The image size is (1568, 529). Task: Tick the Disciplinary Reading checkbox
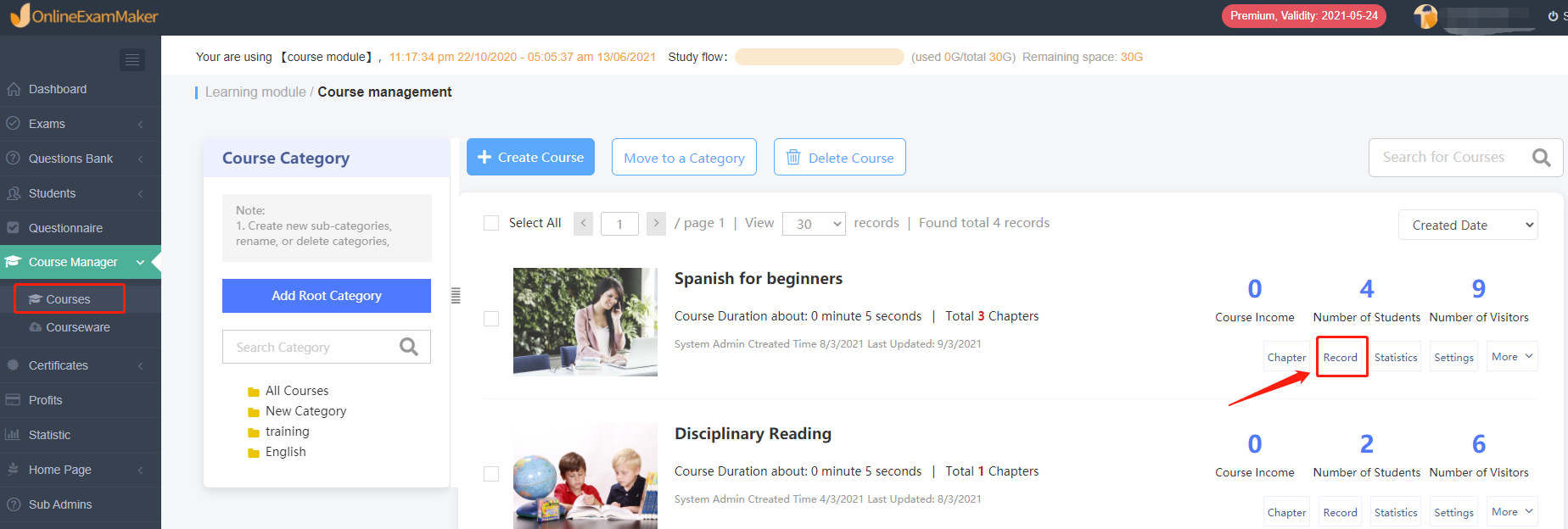pyautogui.click(x=491, y=474)
